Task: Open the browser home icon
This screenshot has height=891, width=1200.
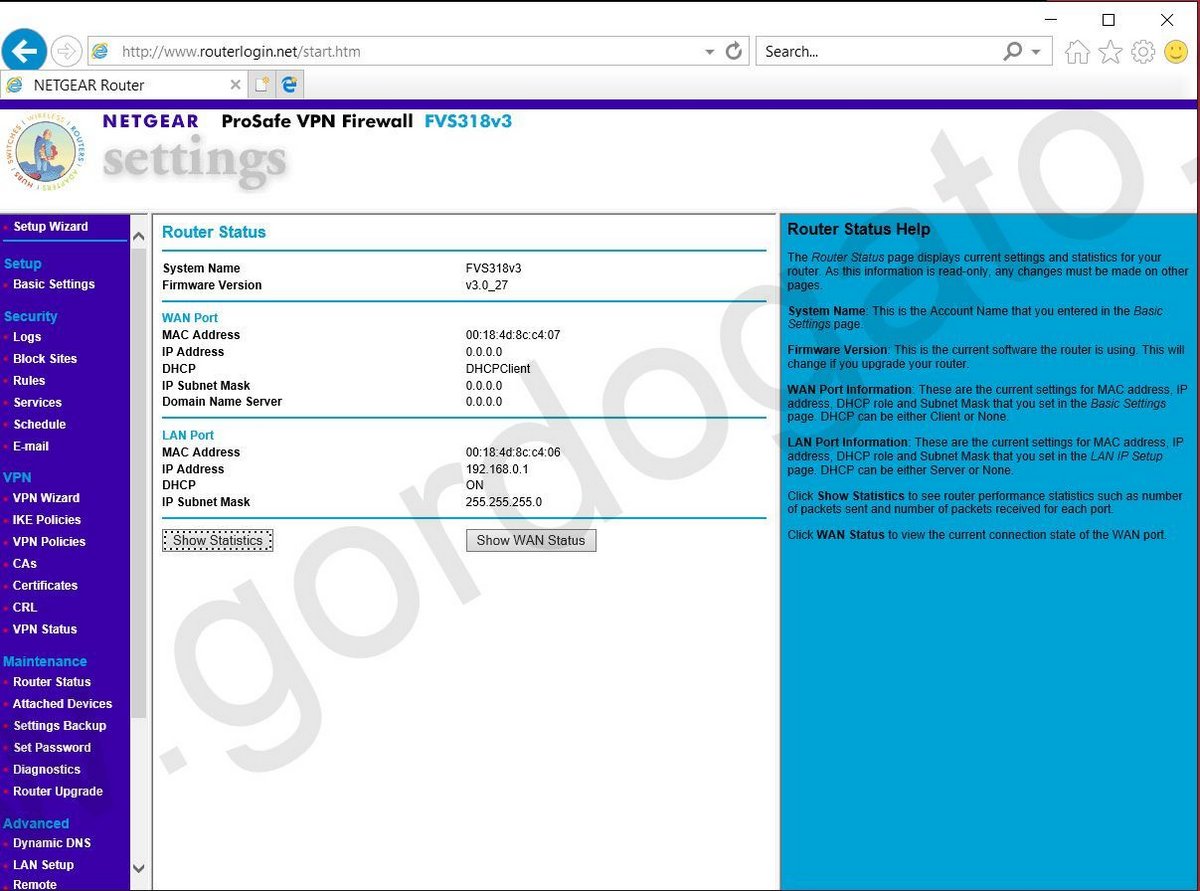Action: (x=1077, y=52)
